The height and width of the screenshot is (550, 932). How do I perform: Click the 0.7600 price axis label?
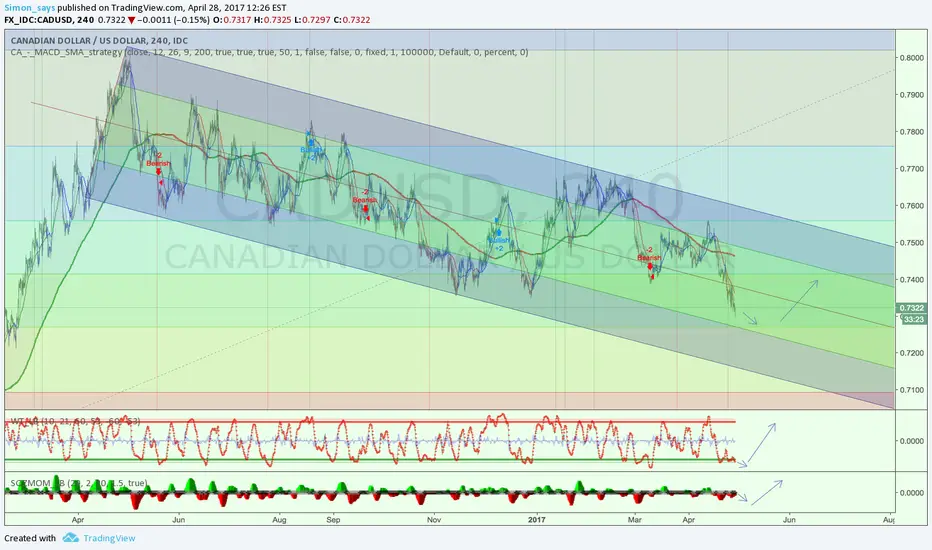(912, 206)
